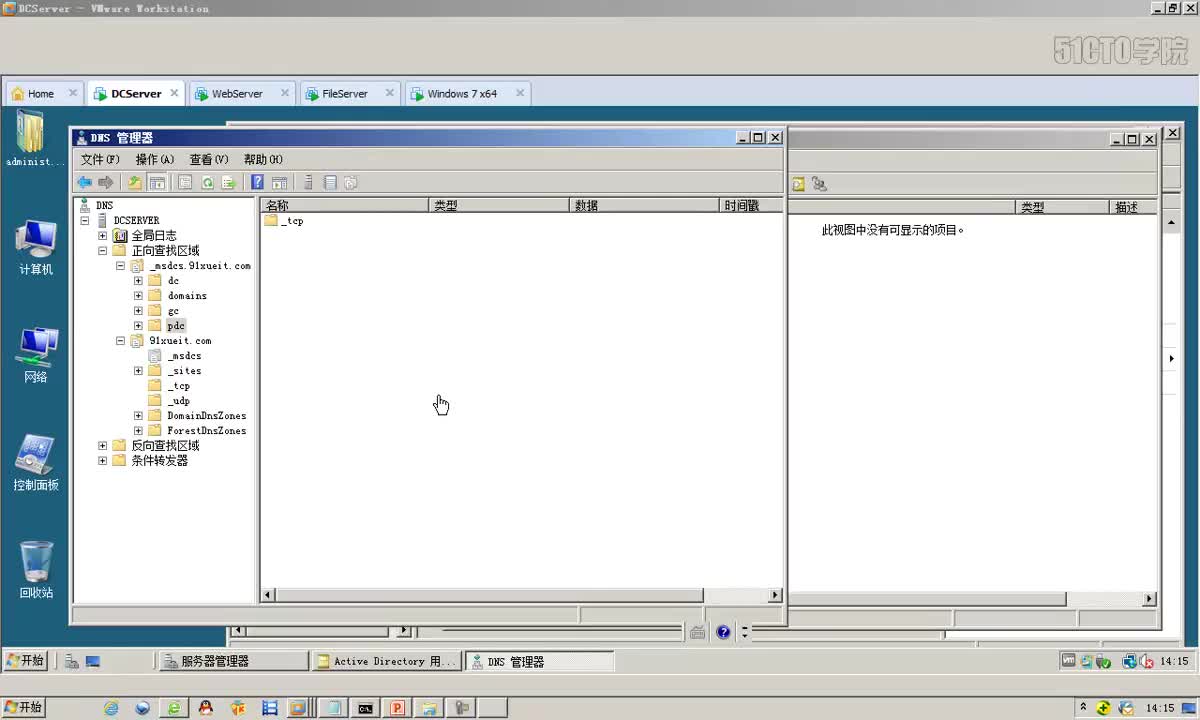Switch to Active Directory taskbar button
Screen dimensions: 1200x720
point(385,661)
